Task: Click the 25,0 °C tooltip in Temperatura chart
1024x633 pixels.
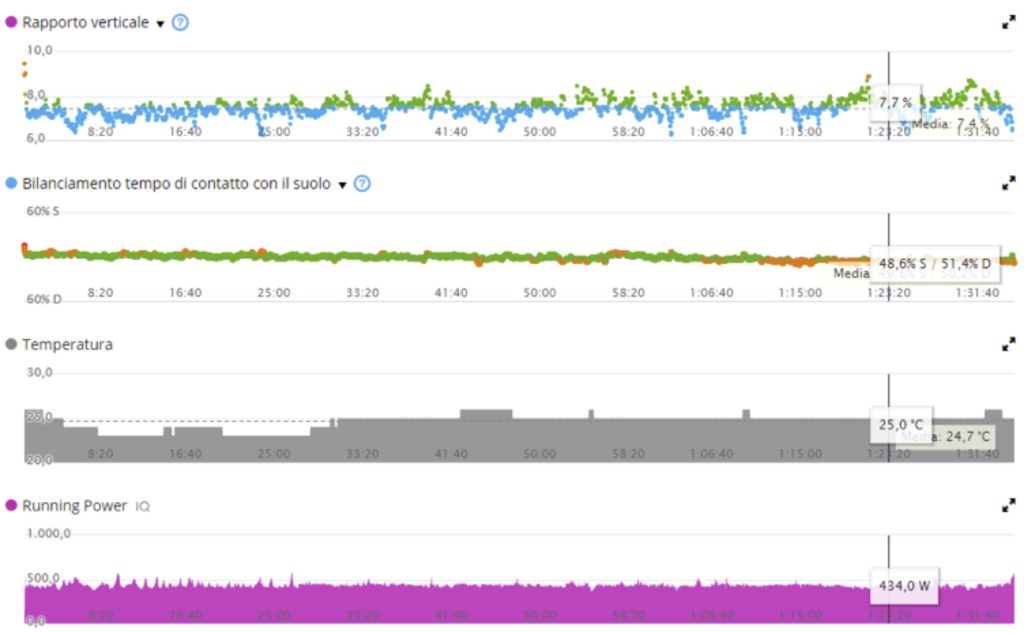Action: click(901, 425)
